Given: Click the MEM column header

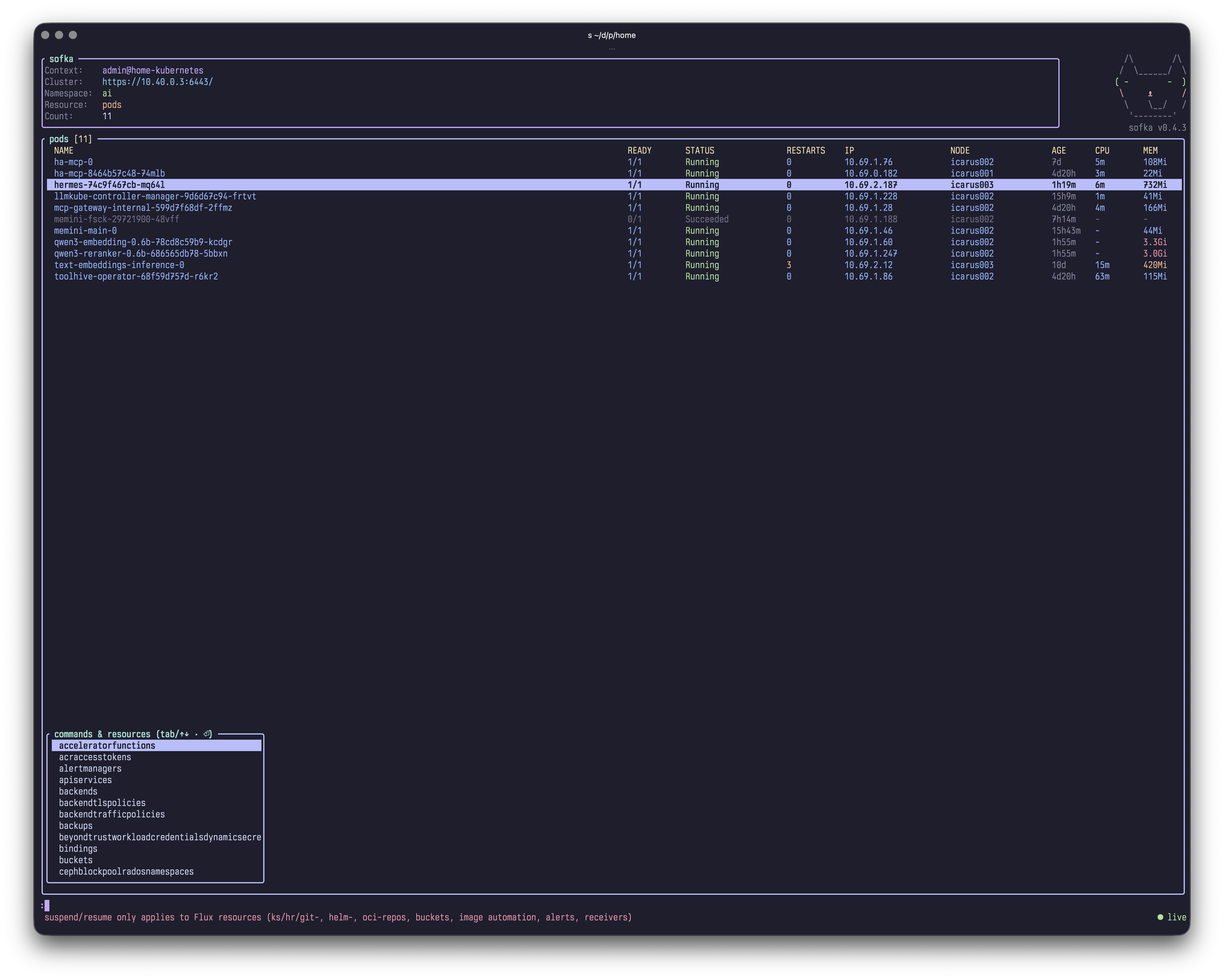Looking at the screenshot, I should [1150, 151].
